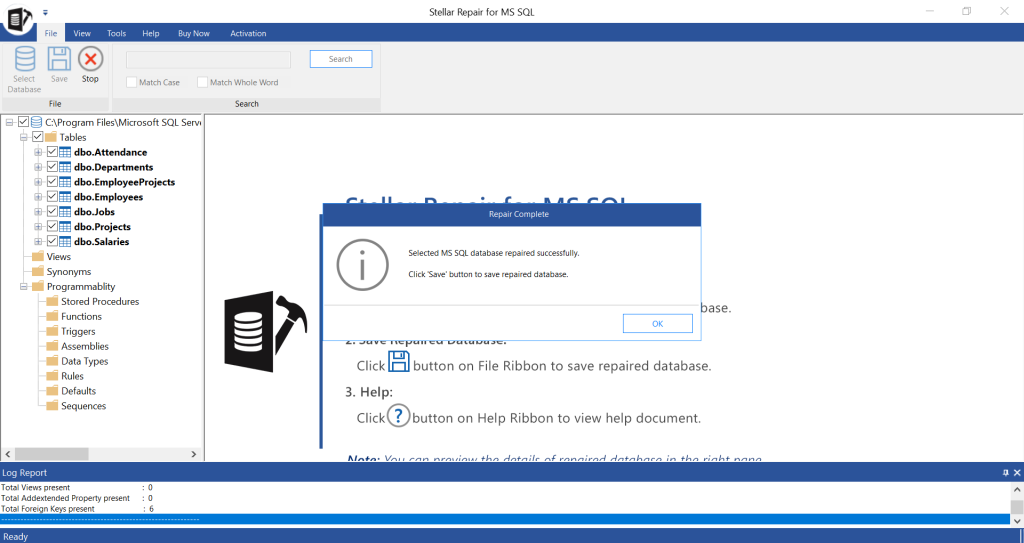The height and width of the screenshot is (543, 1024).
Task: Select the dbo.Employees table icon
Action: pyautogui.click(x=65, y=198)
